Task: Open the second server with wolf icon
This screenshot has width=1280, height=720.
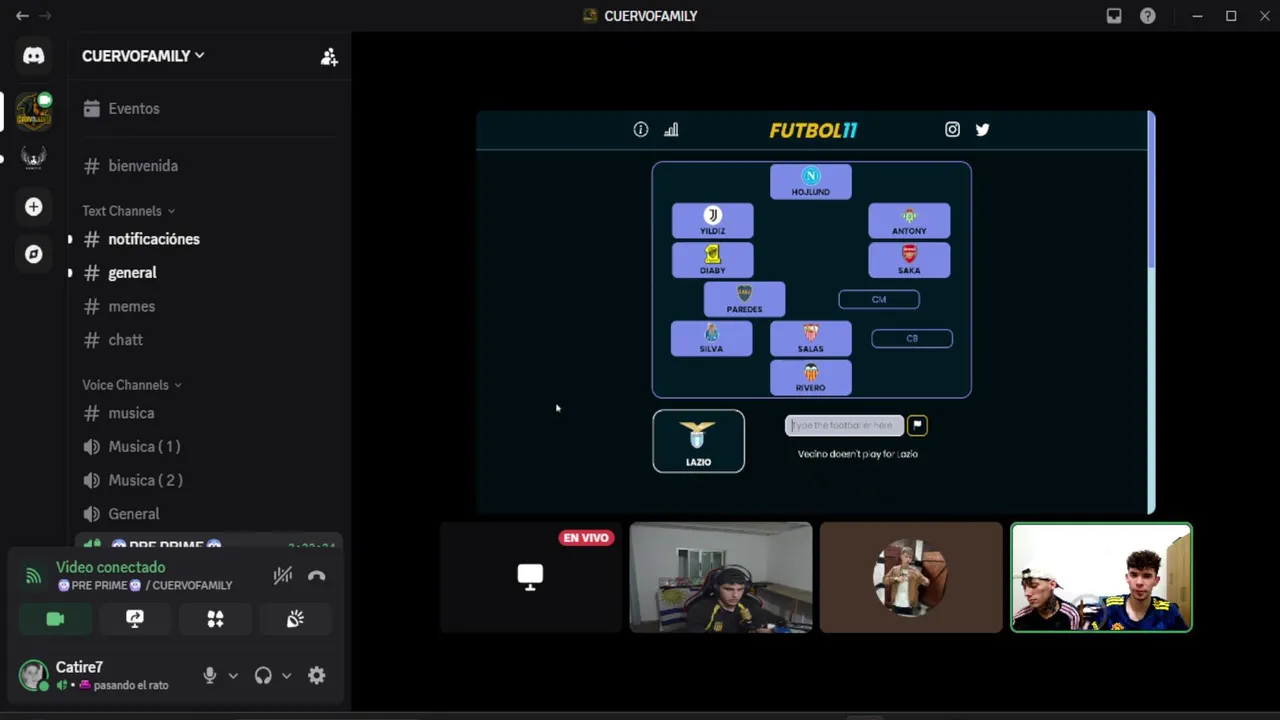Action: pos(33,158)
